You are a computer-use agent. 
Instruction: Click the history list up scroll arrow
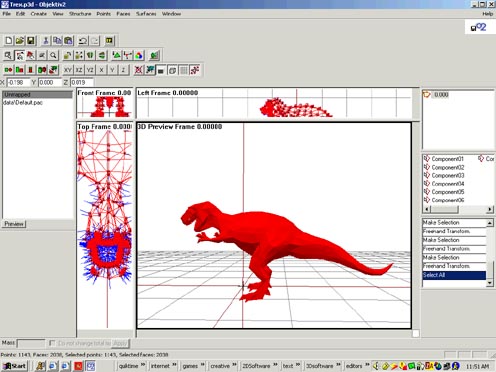point(490,223)
